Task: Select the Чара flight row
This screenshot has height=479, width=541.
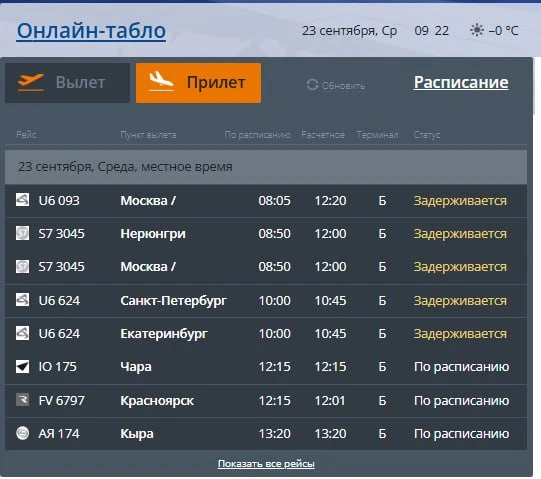Action: pyautogui.click(x=266, y=366)
